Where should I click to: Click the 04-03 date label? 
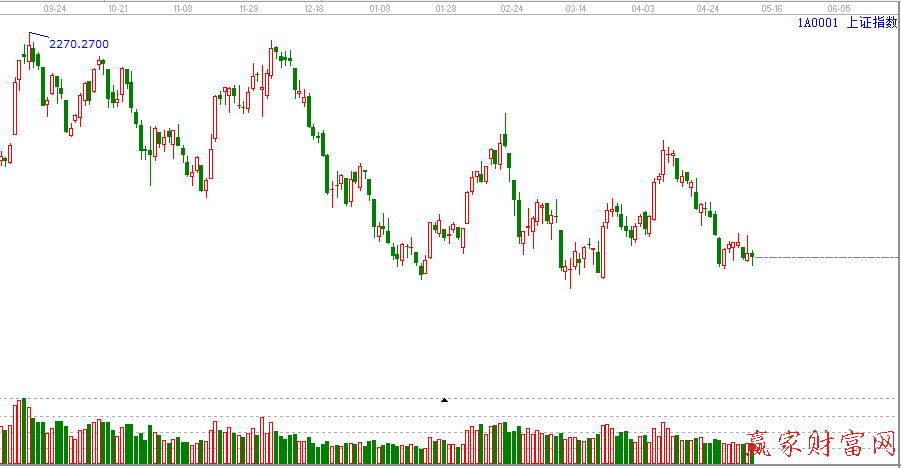coord(643,7)
